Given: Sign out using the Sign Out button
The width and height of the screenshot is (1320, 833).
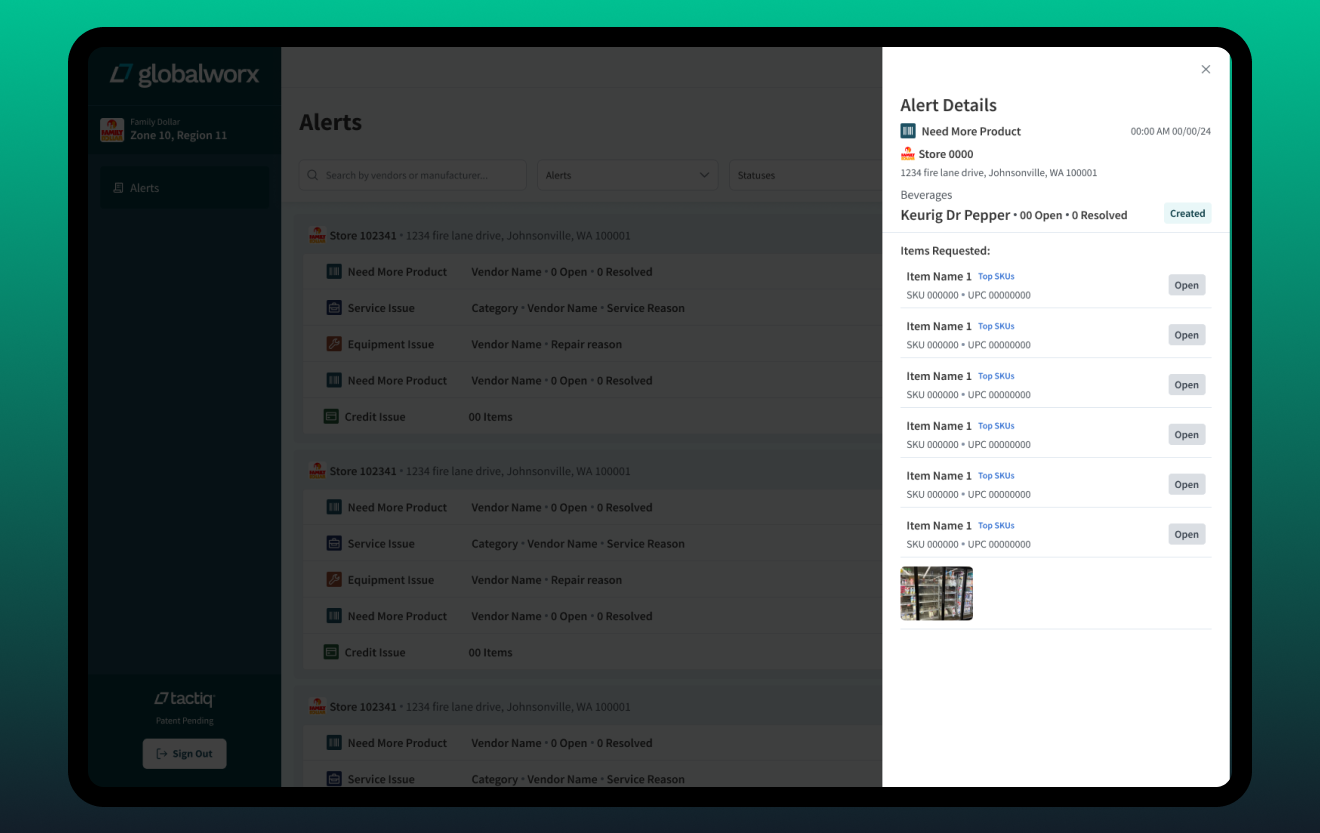Looking at the screenshot, I should tap(185, 754).
